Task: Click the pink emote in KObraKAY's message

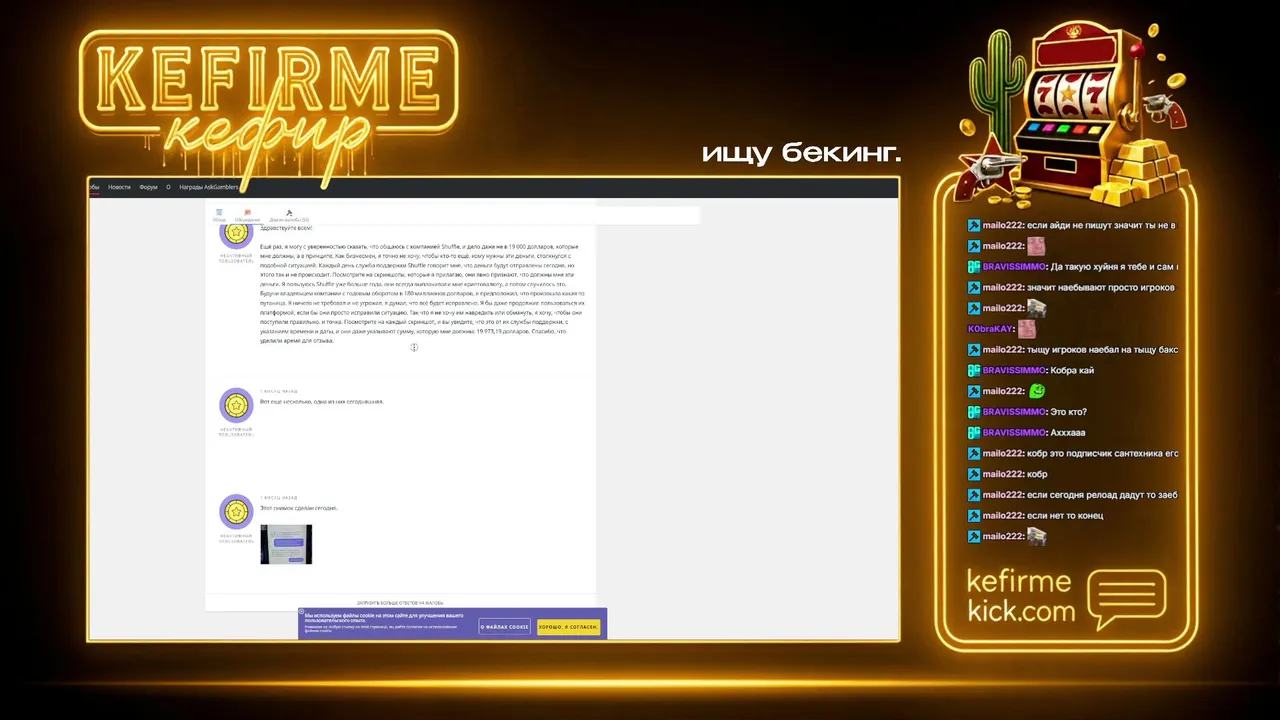Action: (1027, 328)
